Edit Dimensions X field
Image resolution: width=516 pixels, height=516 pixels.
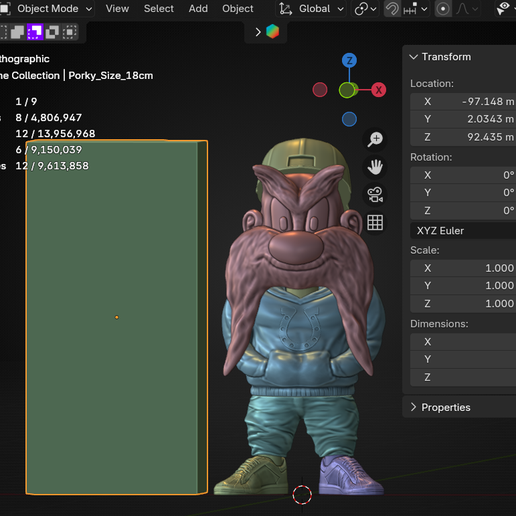click(463, 342)
